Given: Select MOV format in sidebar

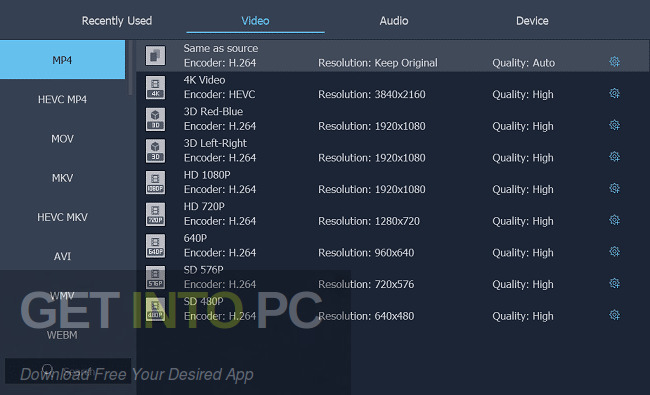Looking at the screenshot, I should click(x=62, y=139).
